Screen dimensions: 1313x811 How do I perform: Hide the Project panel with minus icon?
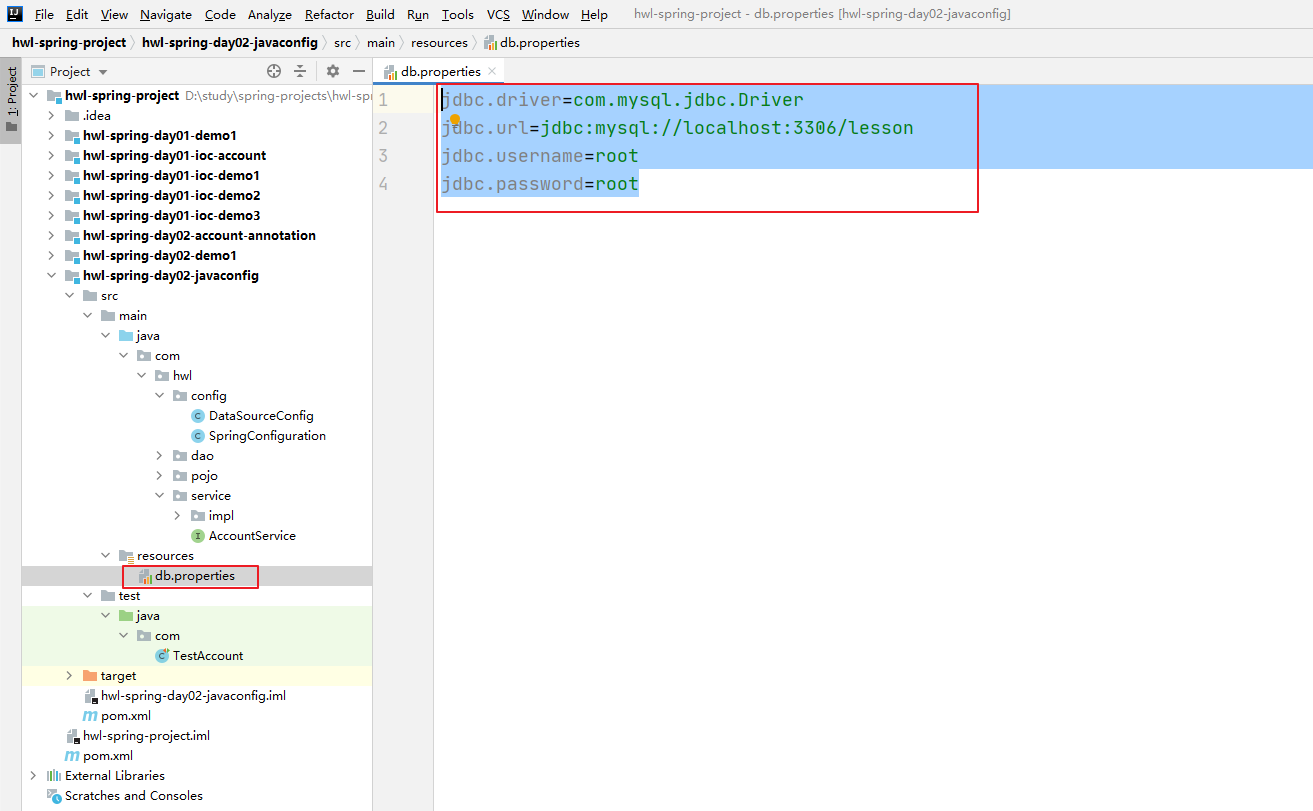click(x=359, y=71)
